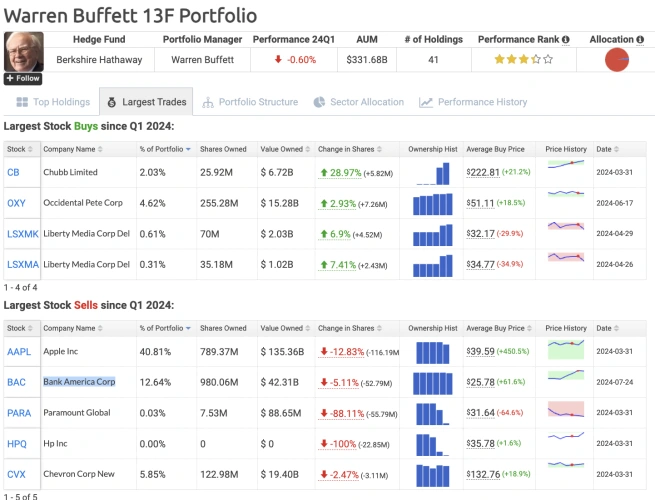
Task: Click the Follow button under Buffett's photo
Action: click(23, 79)
